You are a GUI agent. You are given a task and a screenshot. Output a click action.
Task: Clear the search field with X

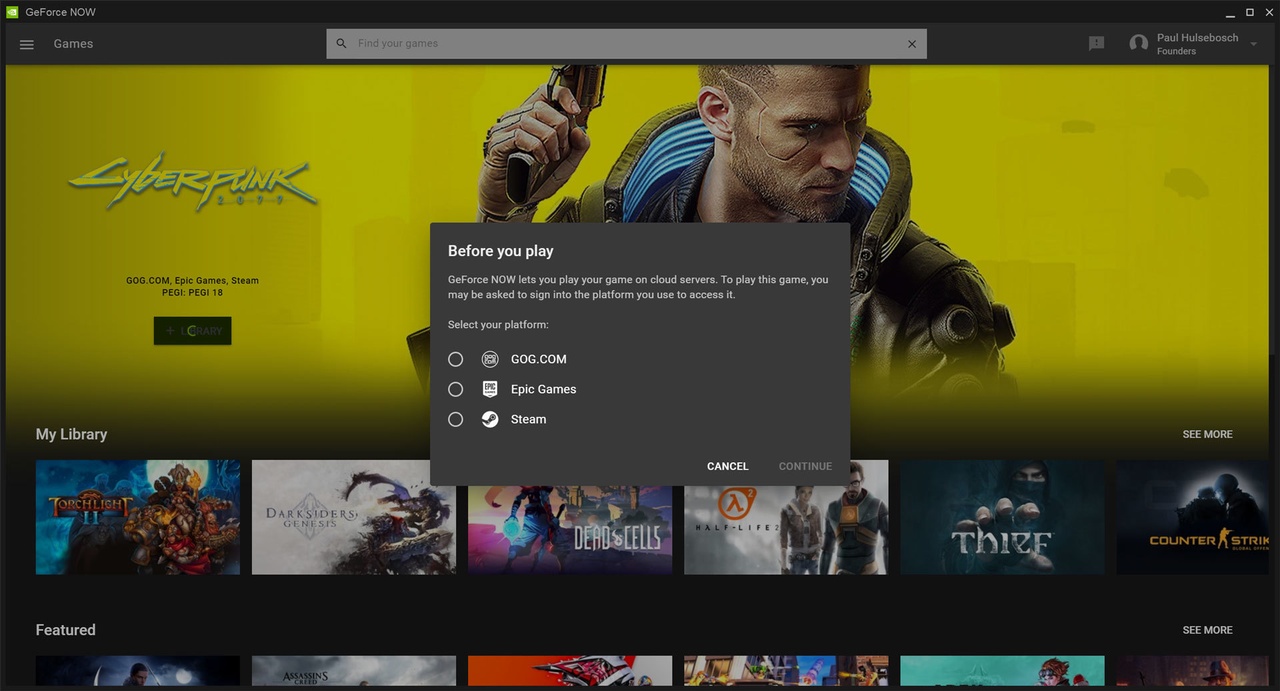[912, 44]
